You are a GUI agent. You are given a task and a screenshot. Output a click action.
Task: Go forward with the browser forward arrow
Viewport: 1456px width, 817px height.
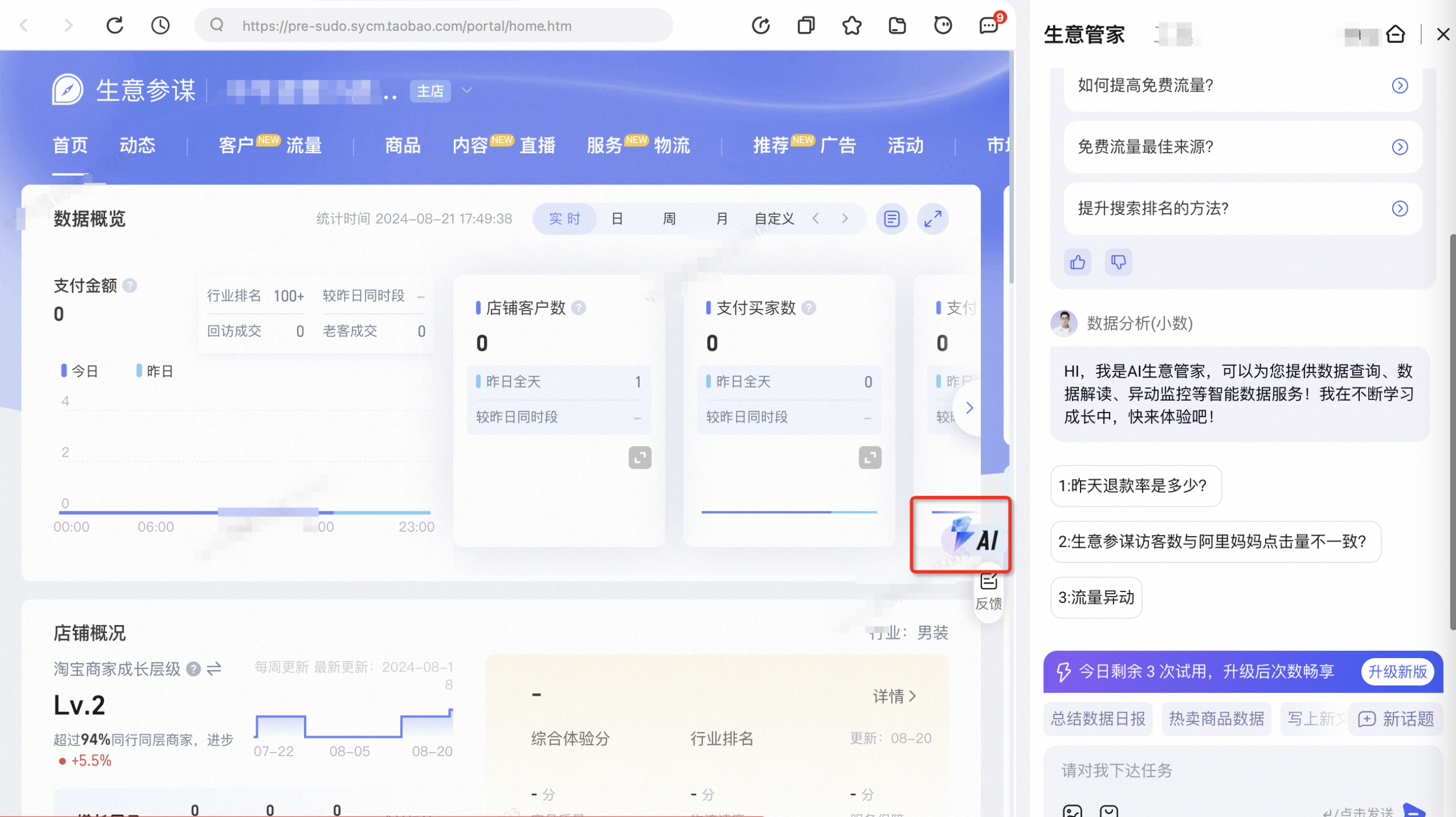coord(68,25)
